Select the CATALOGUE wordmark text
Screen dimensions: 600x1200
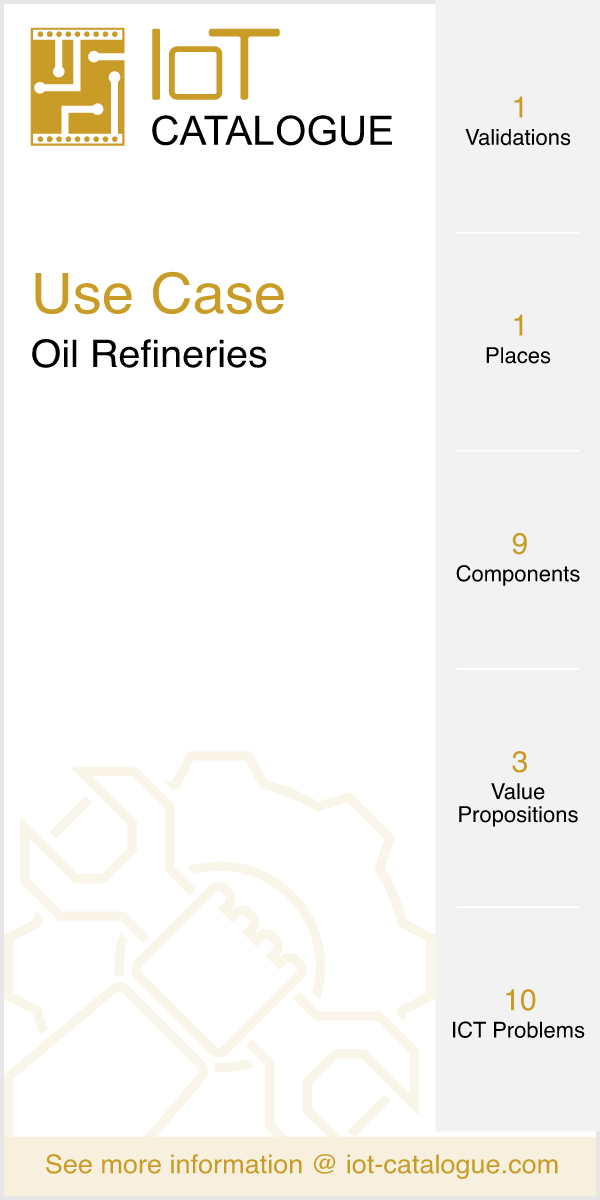[272, 131]
